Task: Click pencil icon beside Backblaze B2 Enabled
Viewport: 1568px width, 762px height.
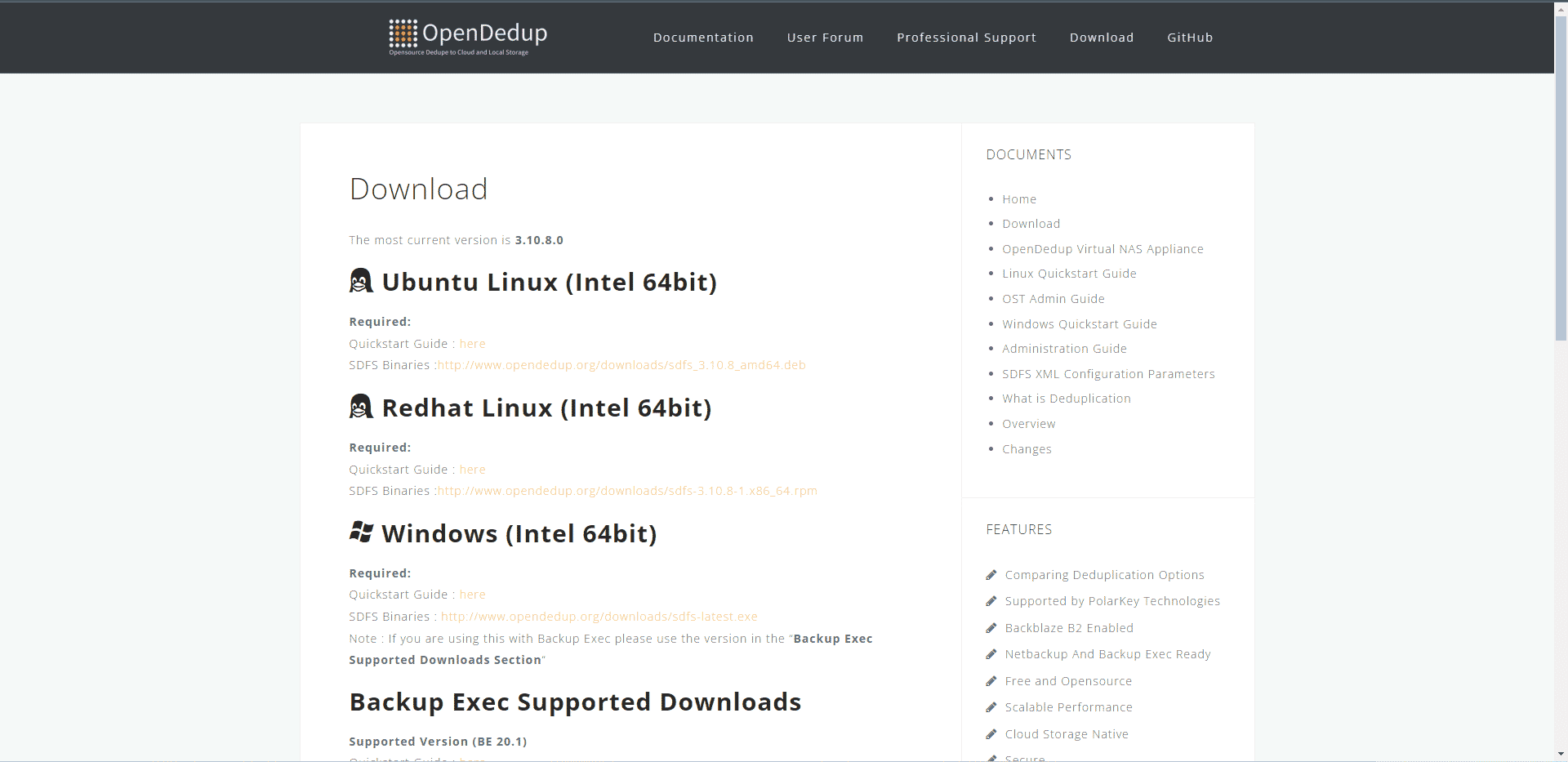Action: [x=991, y=628]
